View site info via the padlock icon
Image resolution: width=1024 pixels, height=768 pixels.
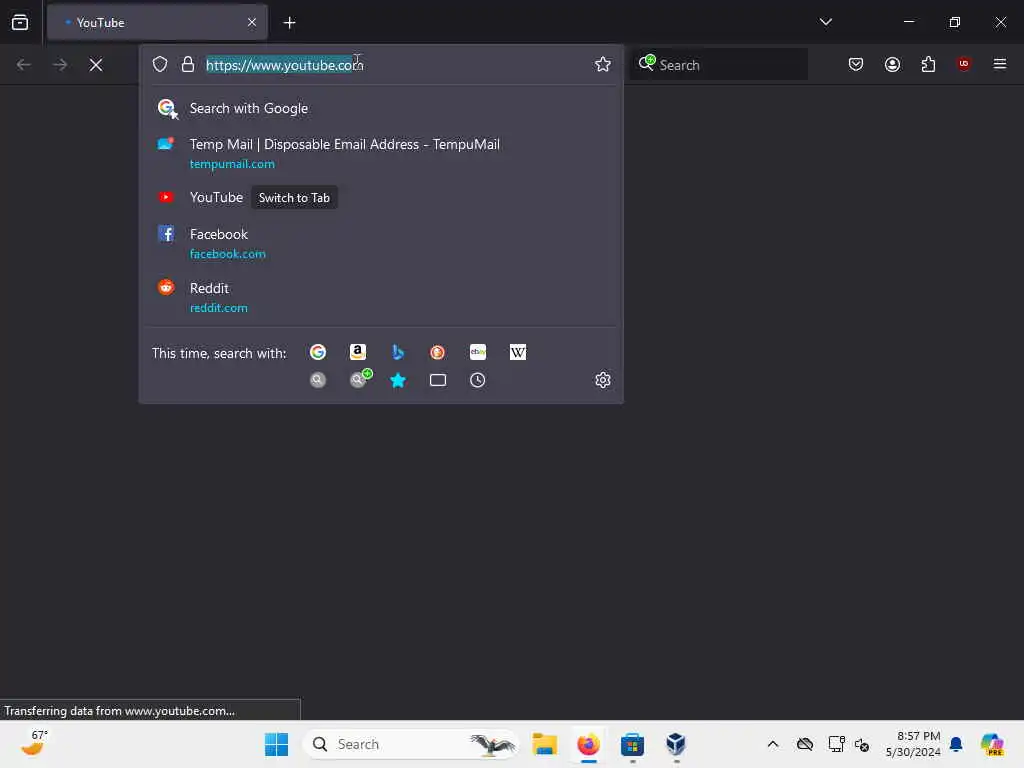[188, 64]
